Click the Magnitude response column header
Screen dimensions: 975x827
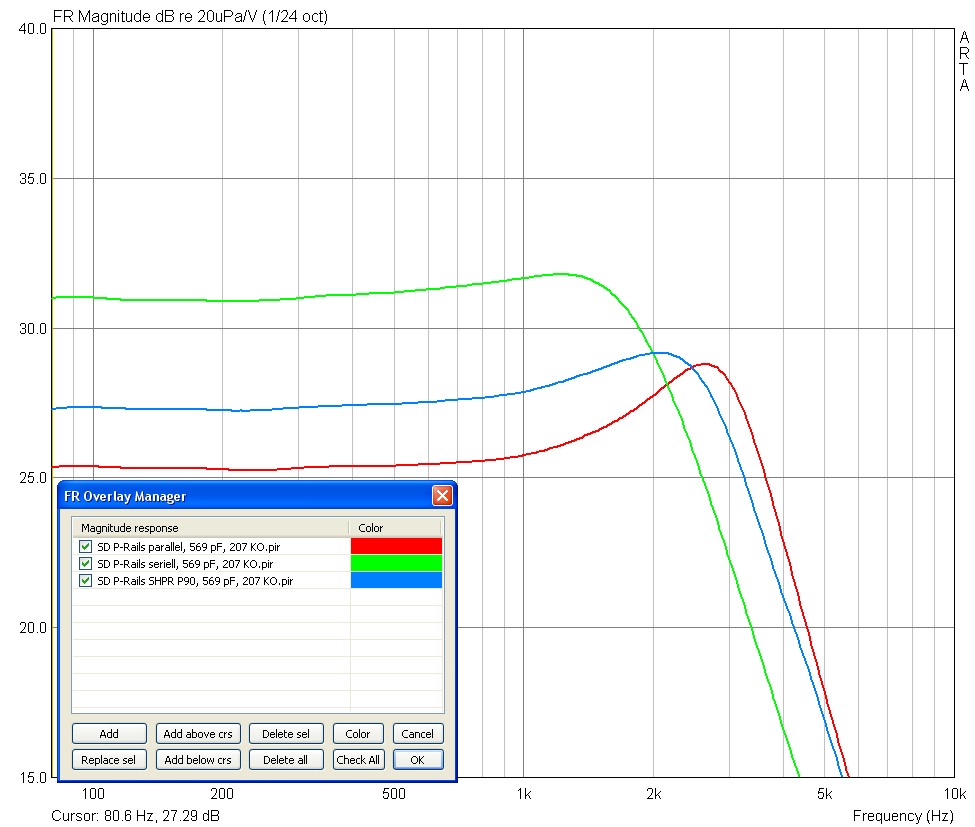210,528
